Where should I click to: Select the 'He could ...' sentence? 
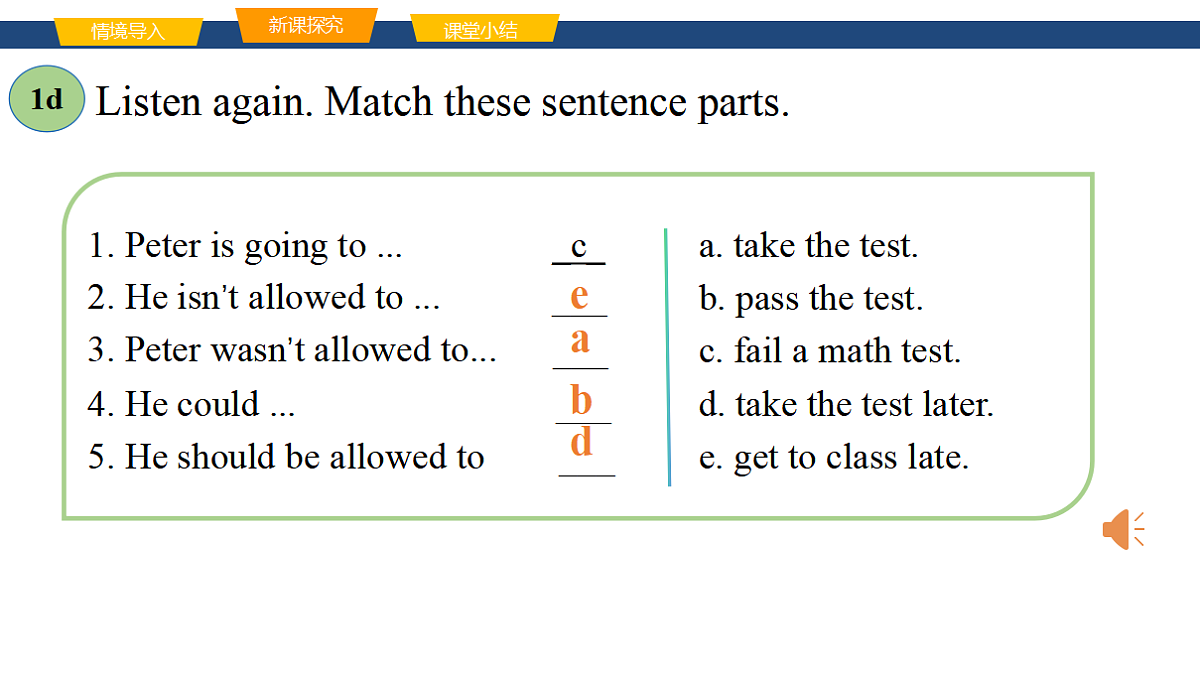(x=192, y=404)
